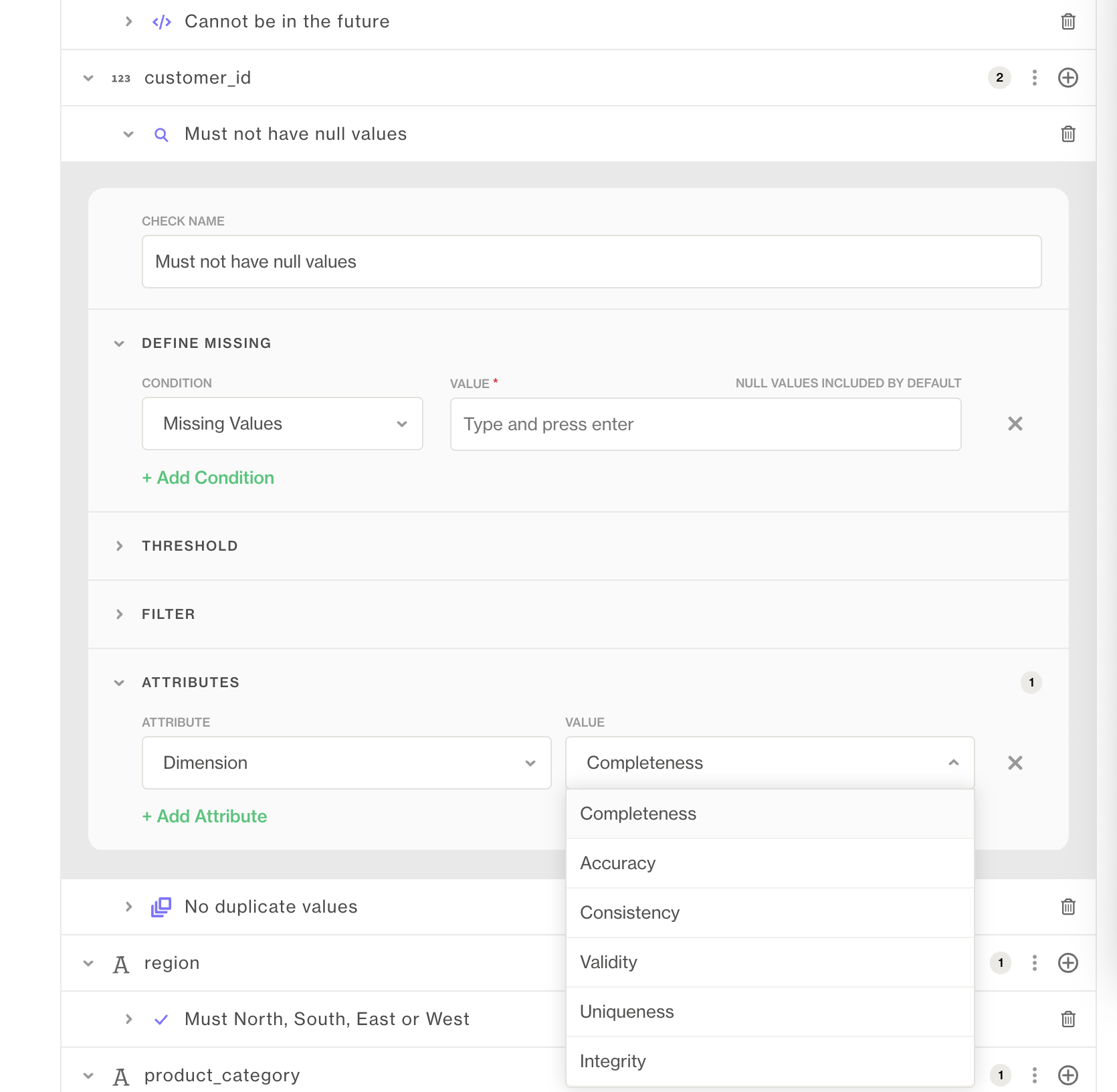This screenshot has height=1092, width=1117.
Task: Add a check to customer_id column
Action: pyautogui.click(x=1068, y=78)
